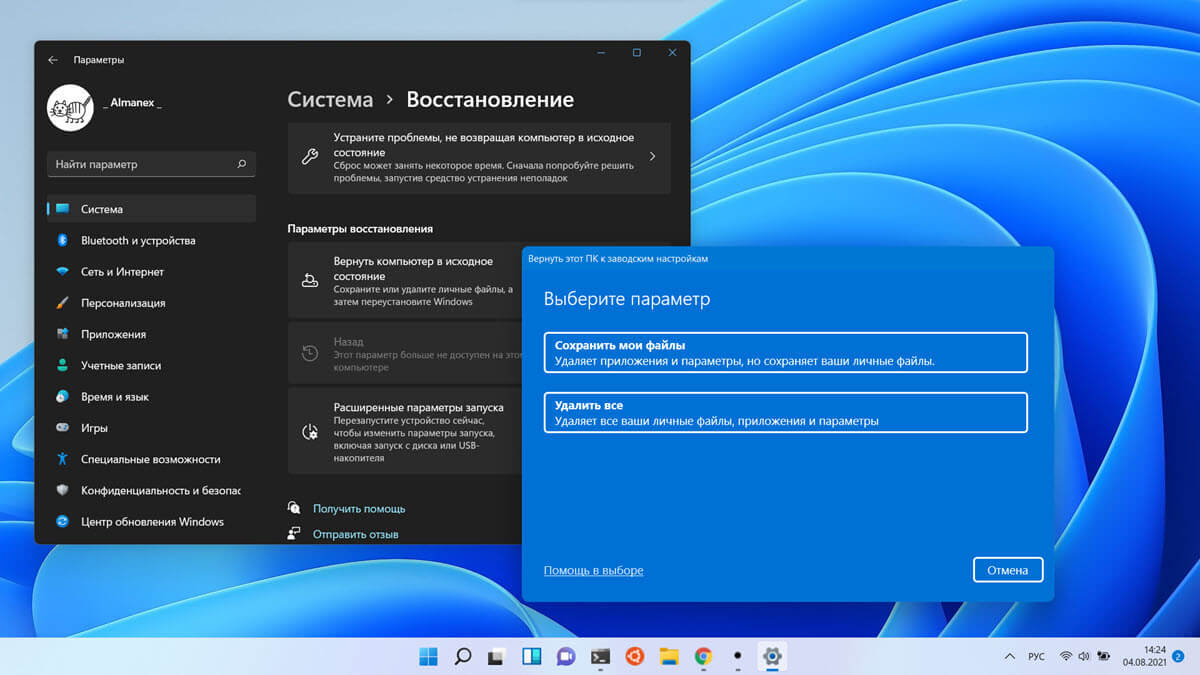Click the shield icon for Конфиденциальность

(62, 490)
